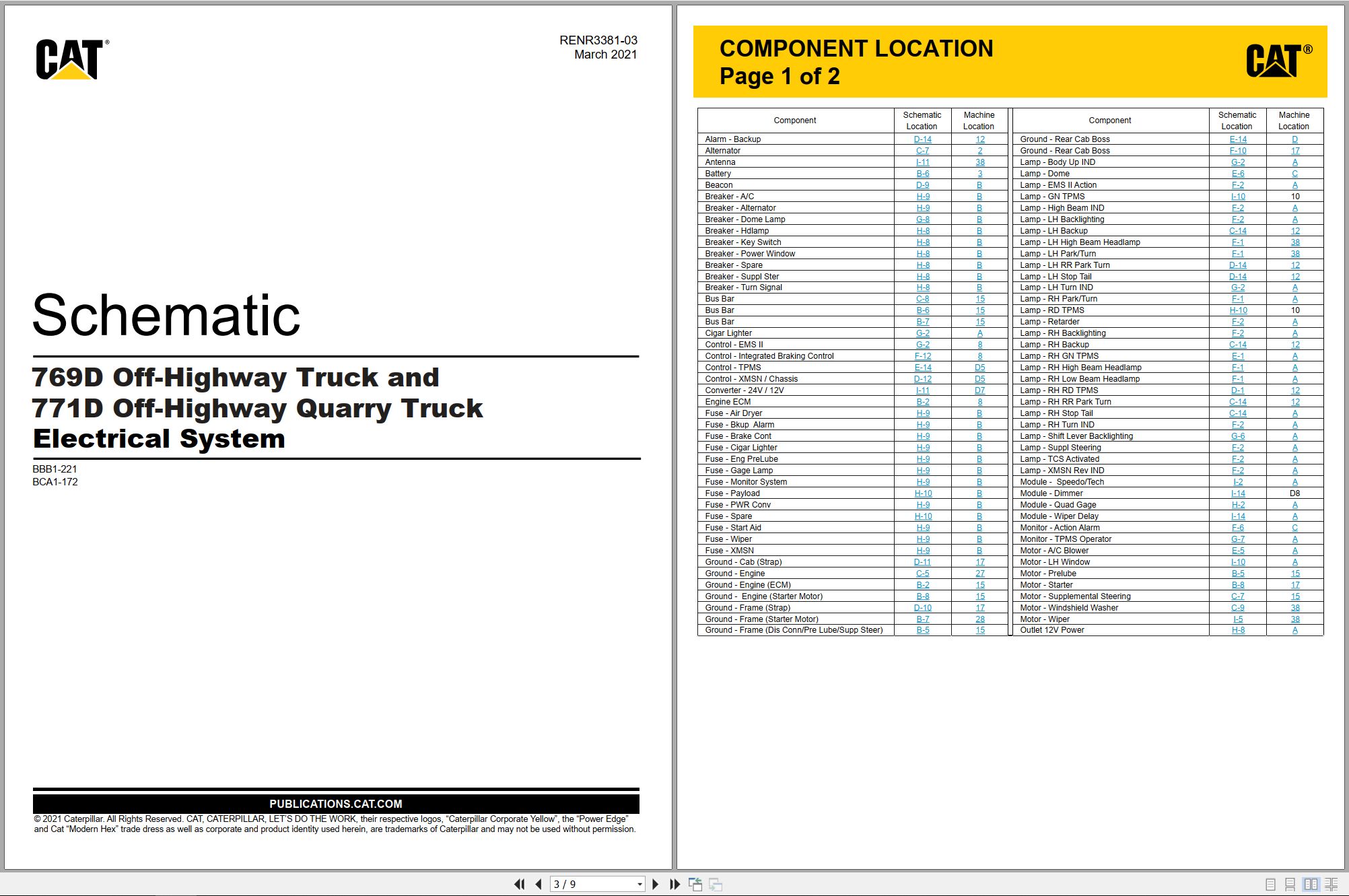
Task: Jump to the last page
Action: tap(674, 884)
